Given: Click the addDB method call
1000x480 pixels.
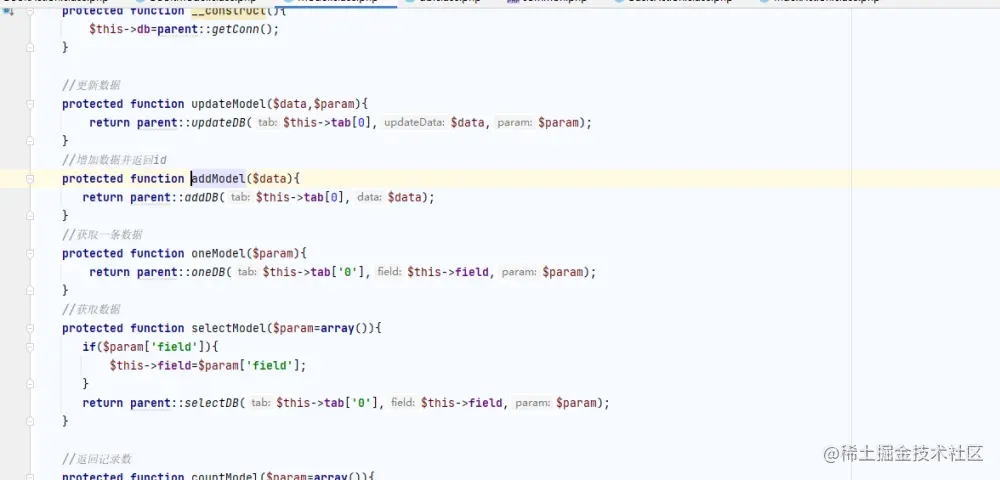Looking at the screenshot, I should (x=202, y=198).
